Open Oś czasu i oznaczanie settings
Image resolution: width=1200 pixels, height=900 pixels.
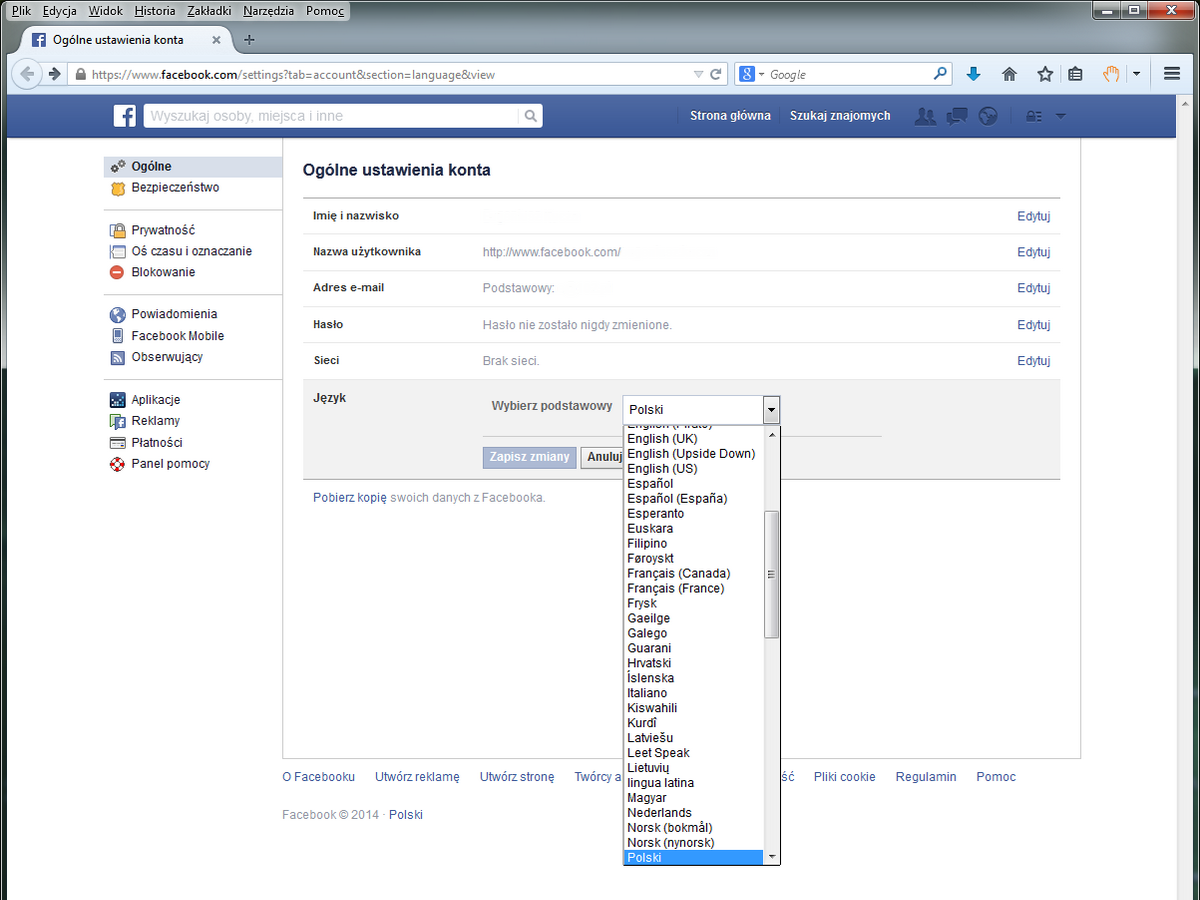click(x=193, y=251)
